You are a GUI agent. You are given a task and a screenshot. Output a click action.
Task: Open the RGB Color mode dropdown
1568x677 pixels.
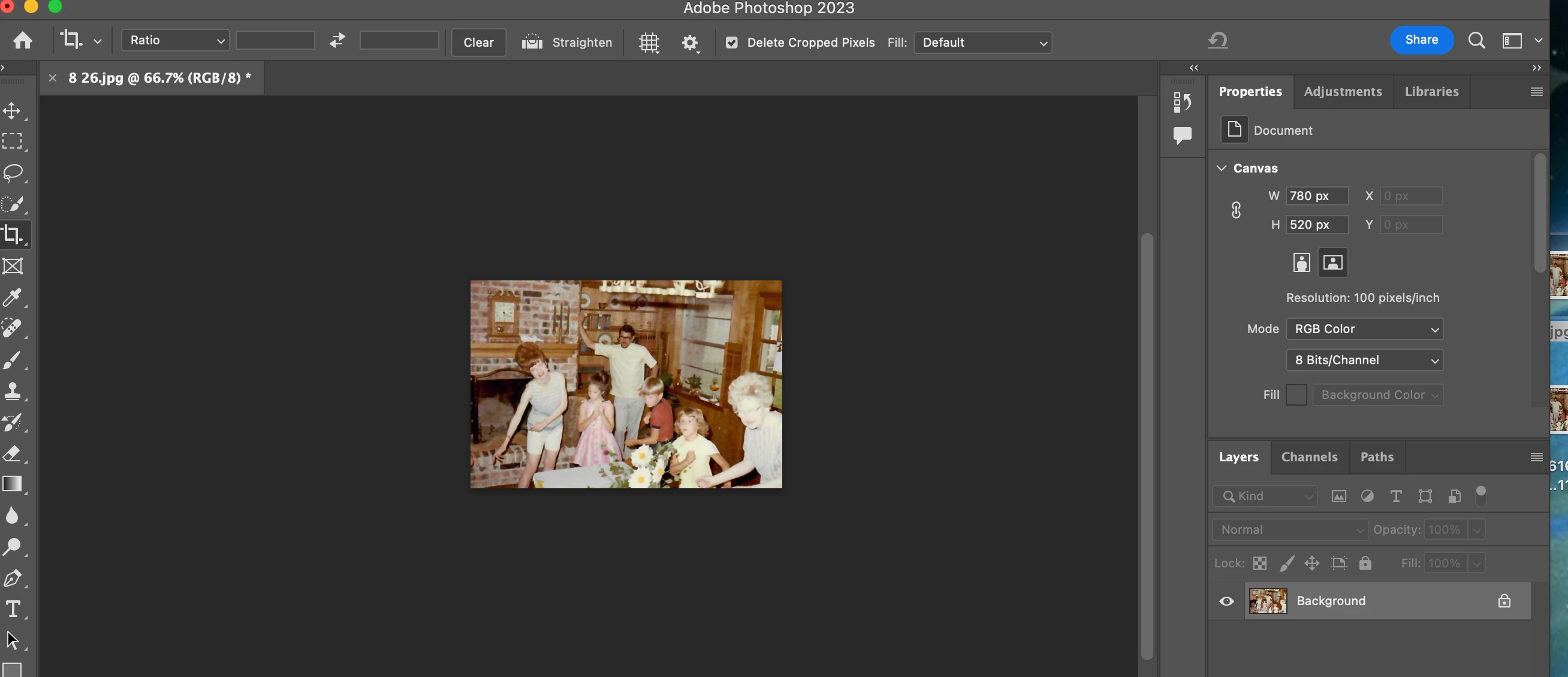click(x=1365, y=329)
